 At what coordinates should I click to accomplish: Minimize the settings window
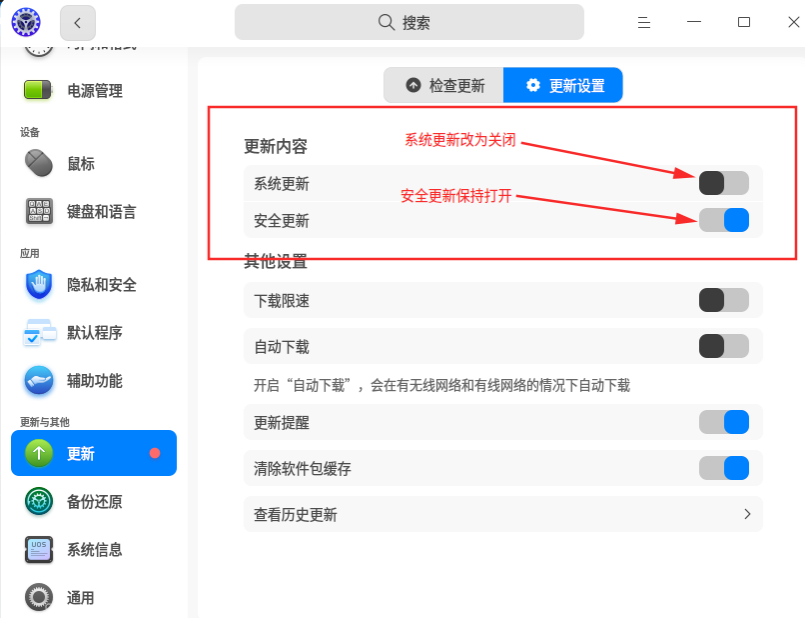click(694, 22)
